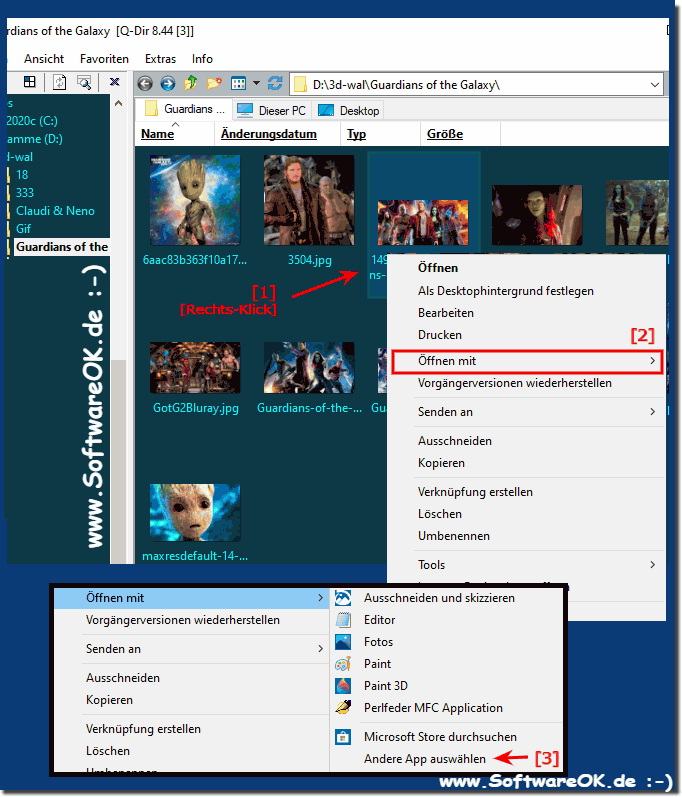The width and height of the screenshot is (682, 797).
Task: Select the (D:) drive in tree
Action: 35,139
